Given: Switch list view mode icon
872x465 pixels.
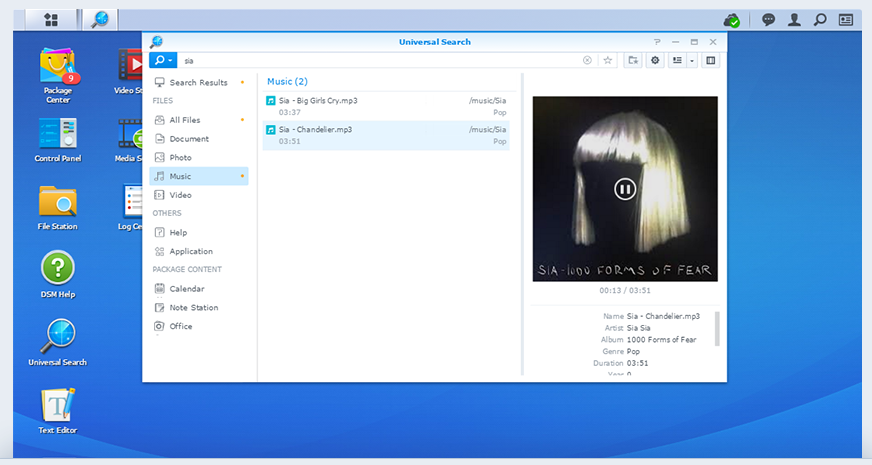Looking at the screenshot, I should click(x=677, y=60).
